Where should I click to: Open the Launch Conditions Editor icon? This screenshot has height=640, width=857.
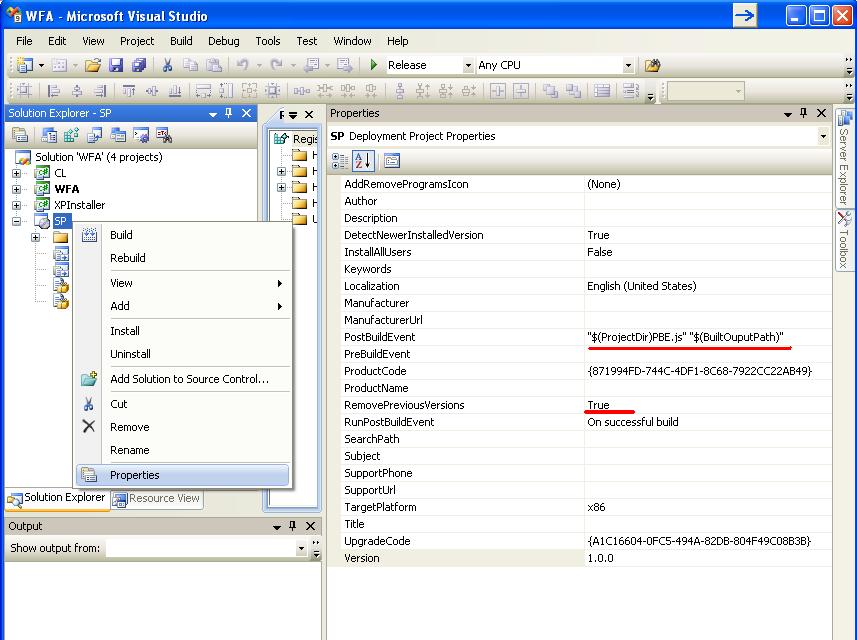(164, 134)
